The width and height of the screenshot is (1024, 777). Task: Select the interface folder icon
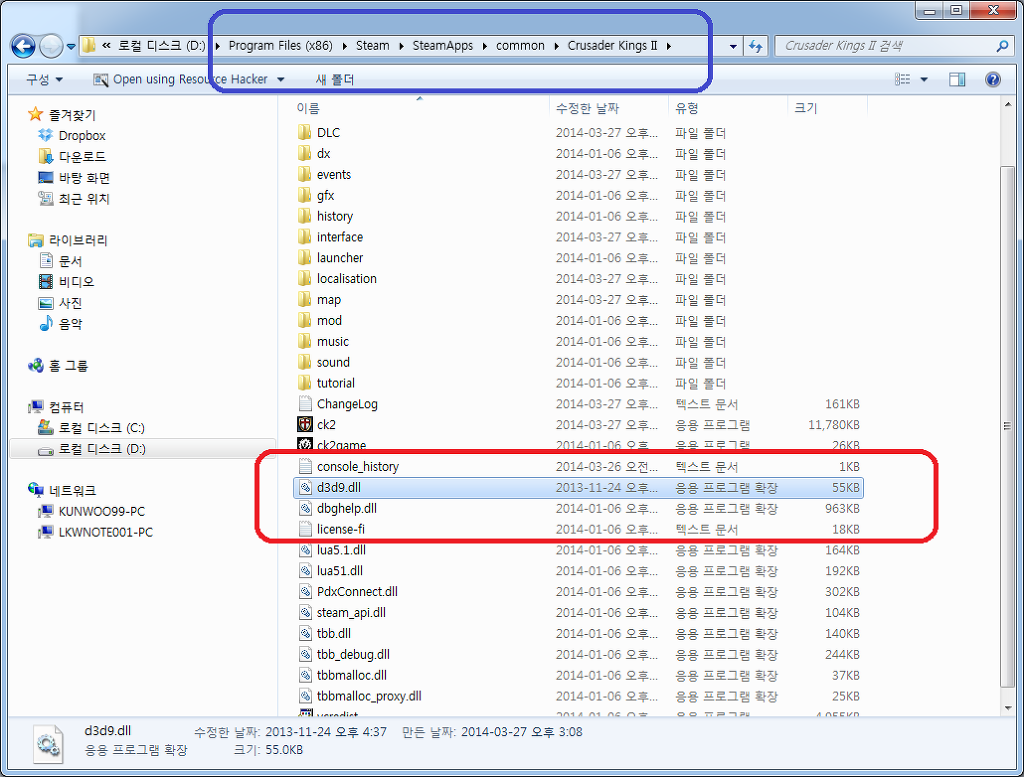coord(304,237)
